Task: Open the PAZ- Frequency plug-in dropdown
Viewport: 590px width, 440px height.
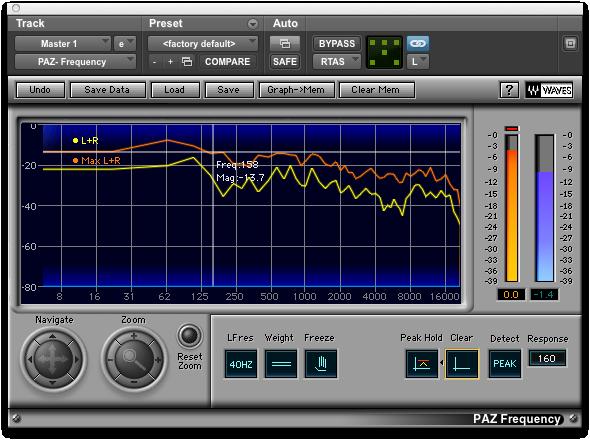Action: coord(75,61)
